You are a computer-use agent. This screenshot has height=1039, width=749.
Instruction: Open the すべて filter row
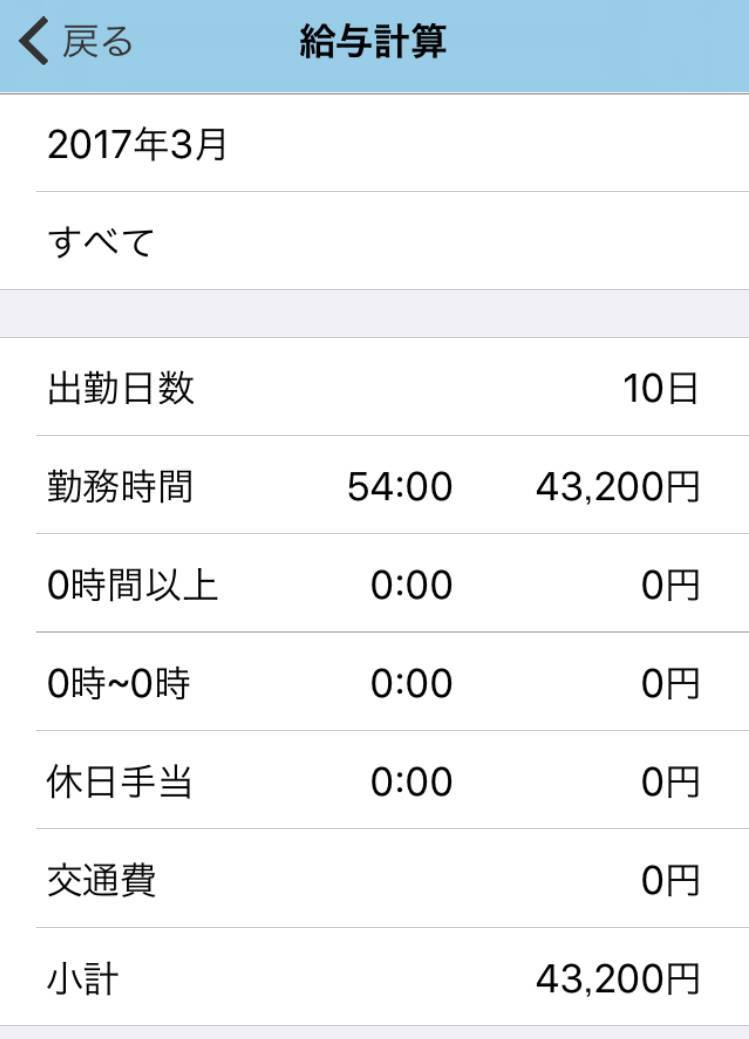click(374, 241)
